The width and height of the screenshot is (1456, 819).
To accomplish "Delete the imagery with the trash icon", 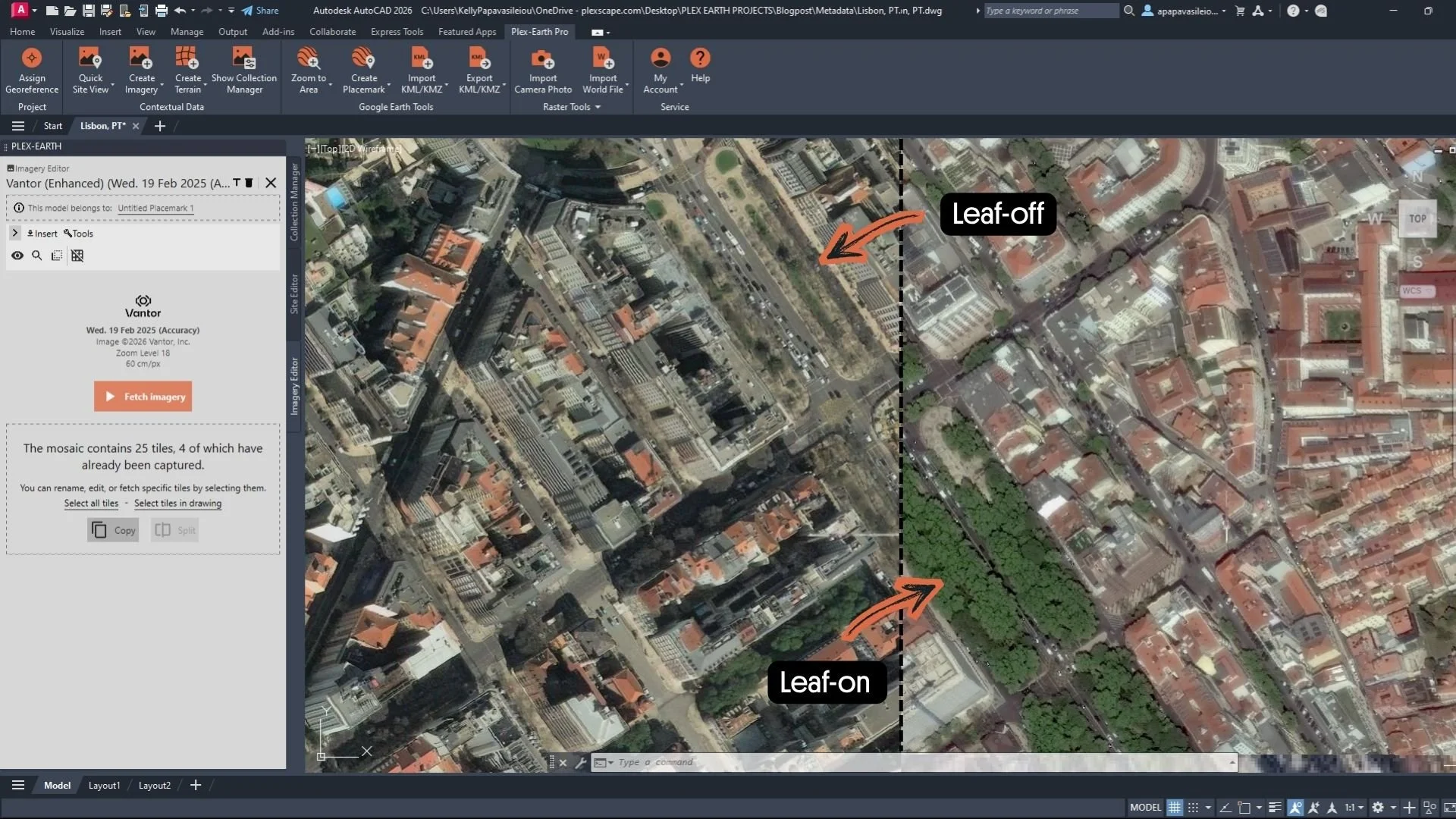I will click(x=249, y=183).
